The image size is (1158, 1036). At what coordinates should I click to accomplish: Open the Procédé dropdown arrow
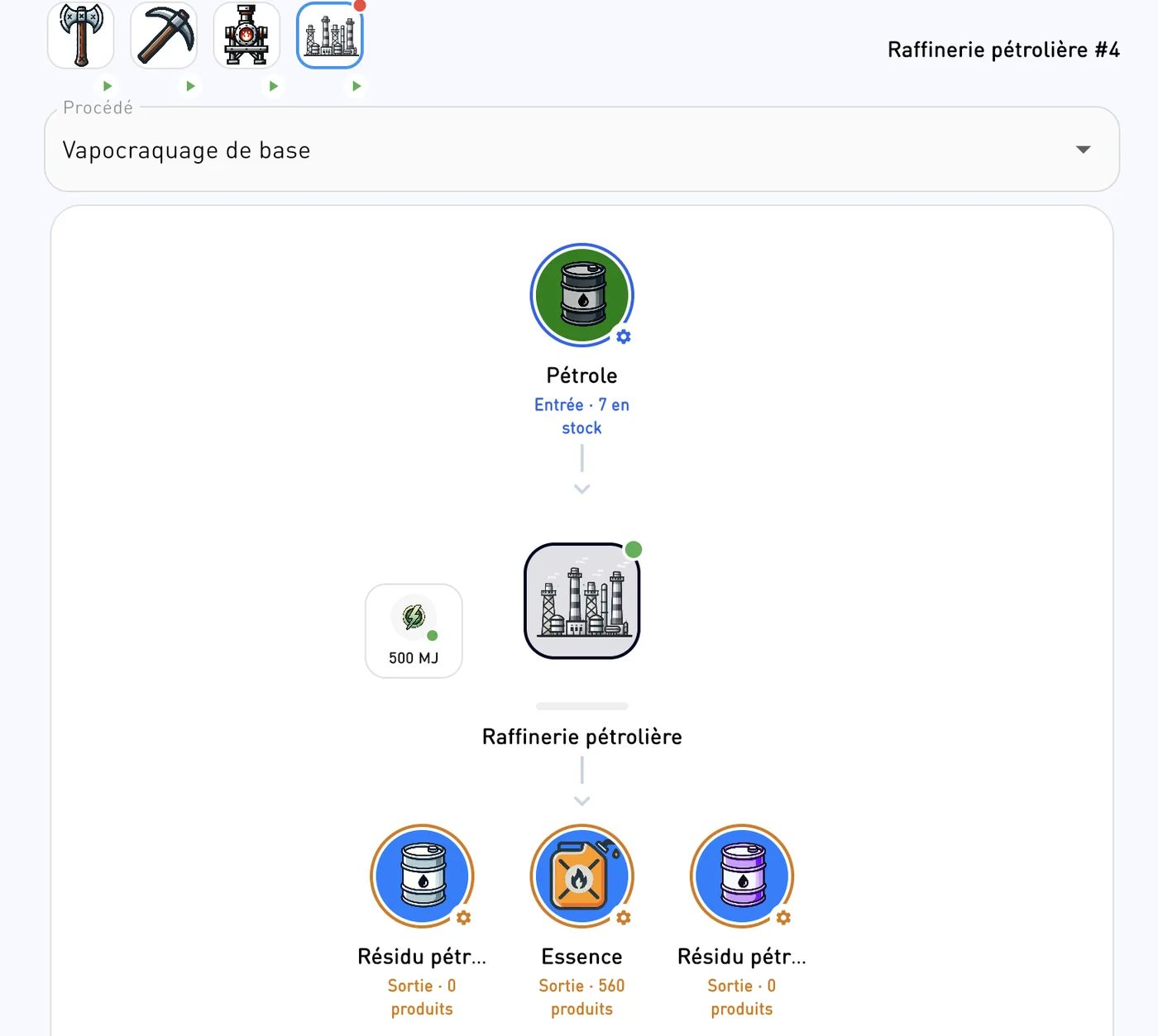click(x=1084, y=150)
